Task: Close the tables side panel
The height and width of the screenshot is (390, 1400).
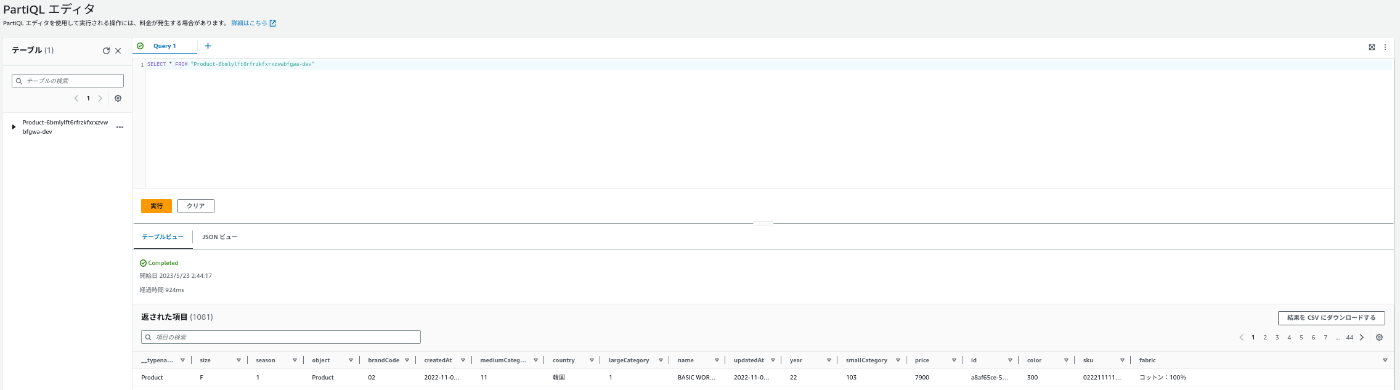Action: (x=118, y=50)
